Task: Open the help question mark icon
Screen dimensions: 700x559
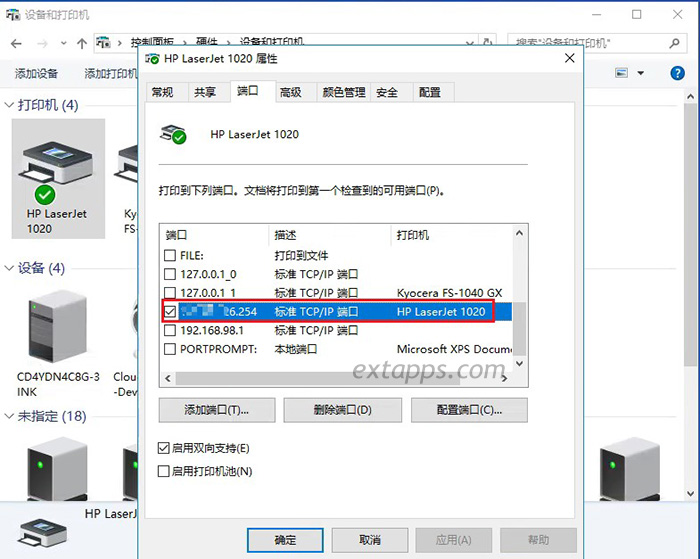Action: pyautogui.click(x=677, y=73)
